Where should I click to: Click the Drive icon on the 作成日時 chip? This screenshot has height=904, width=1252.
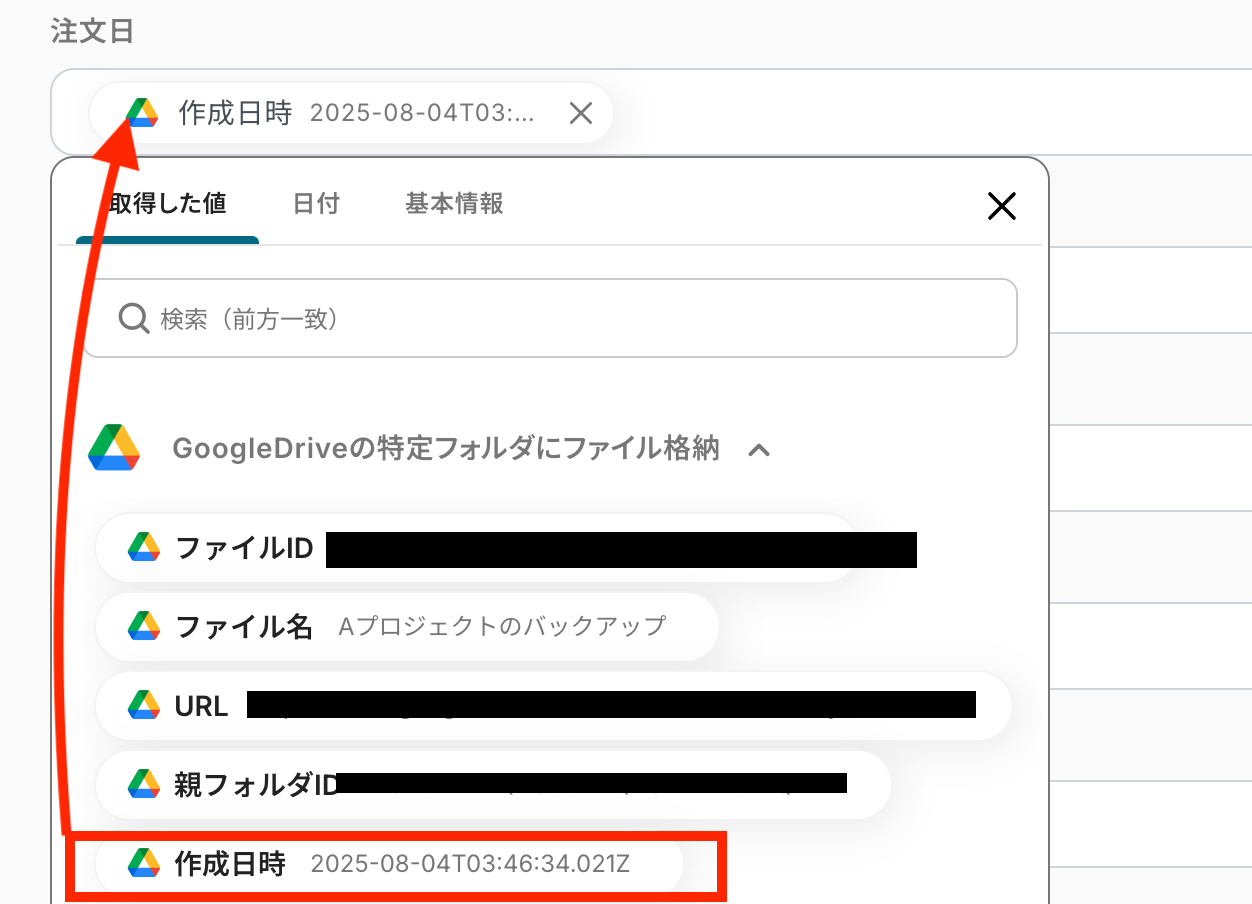145,864
